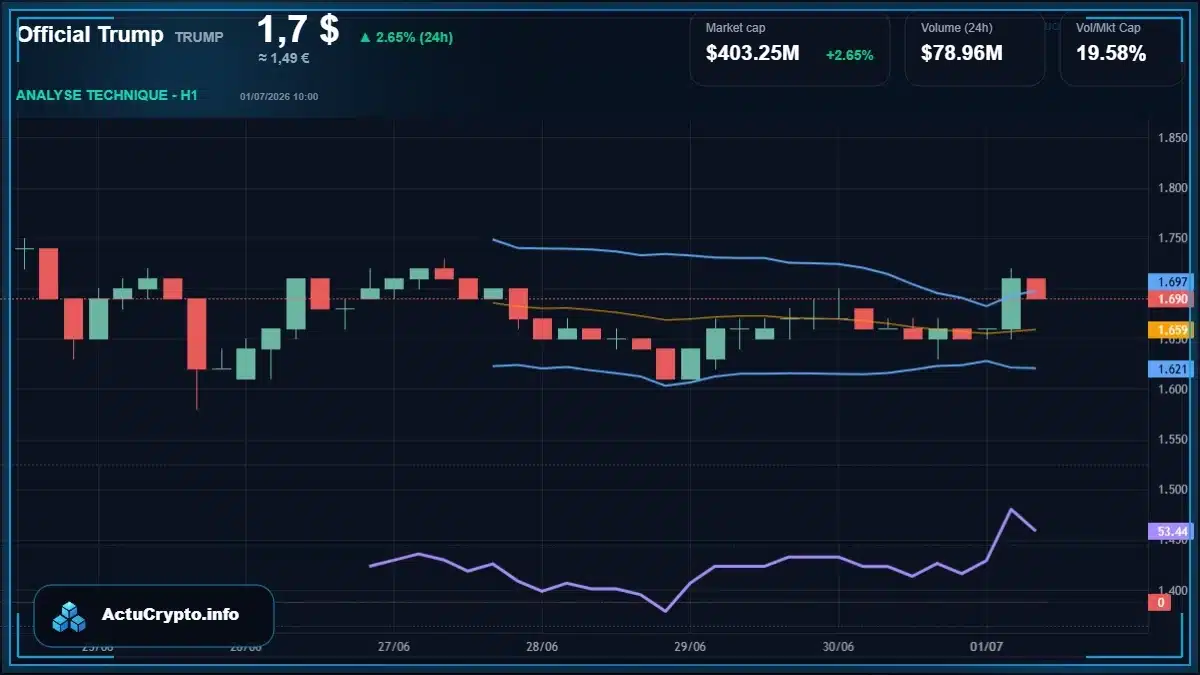
Task: Click the ActuCrypto cube logo icon
Action: (69, 616)
